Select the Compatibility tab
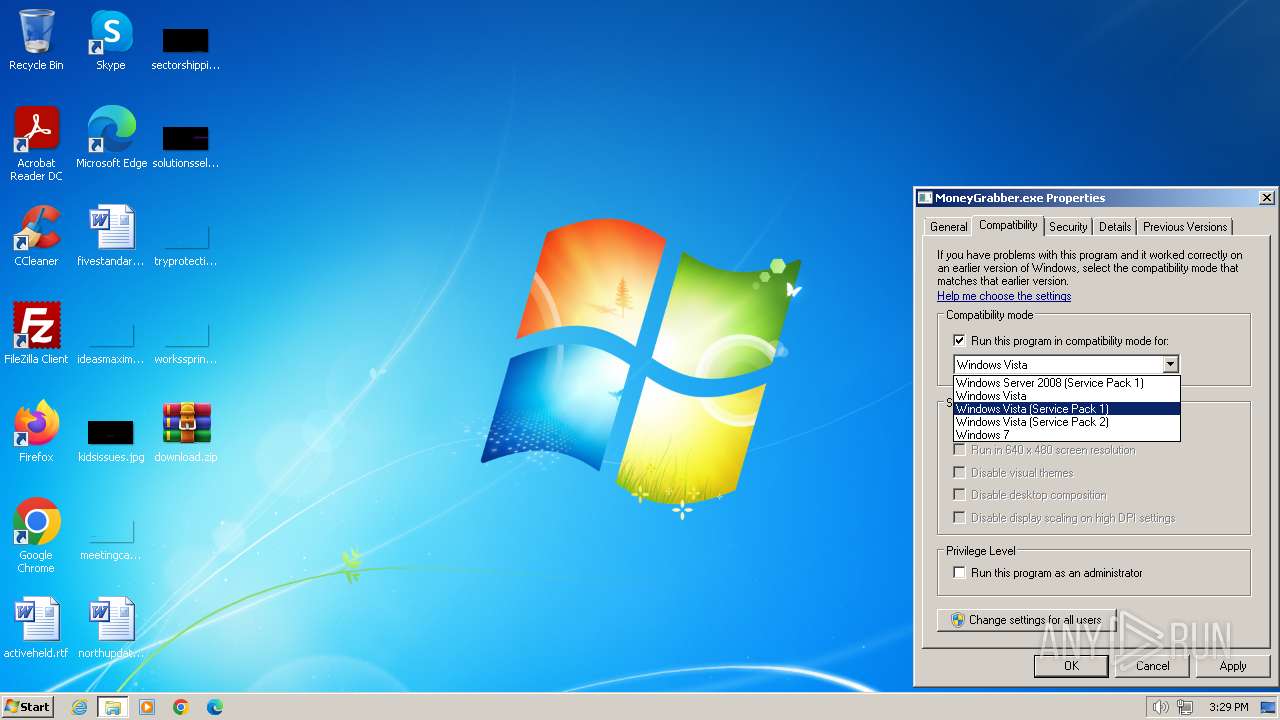Screen dimensions: 1280x720 (x=1008, y=225)
